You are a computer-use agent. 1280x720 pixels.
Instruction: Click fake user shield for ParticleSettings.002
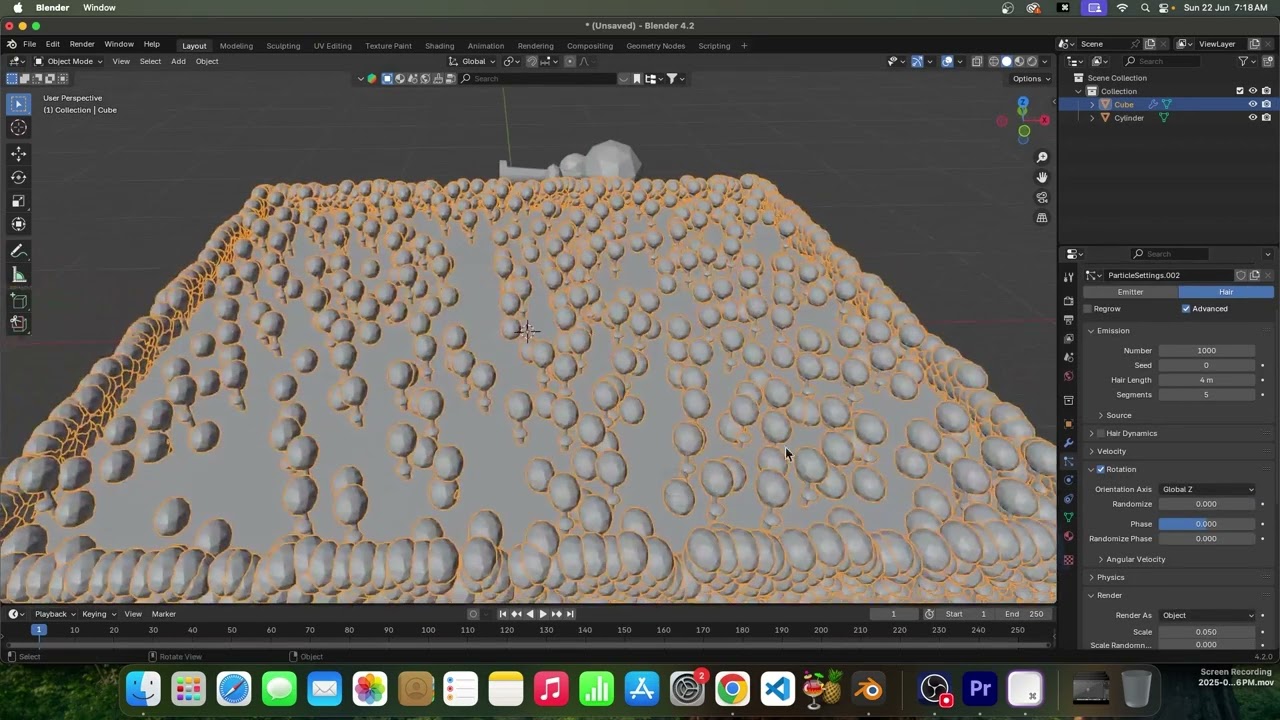(1241, 275)
